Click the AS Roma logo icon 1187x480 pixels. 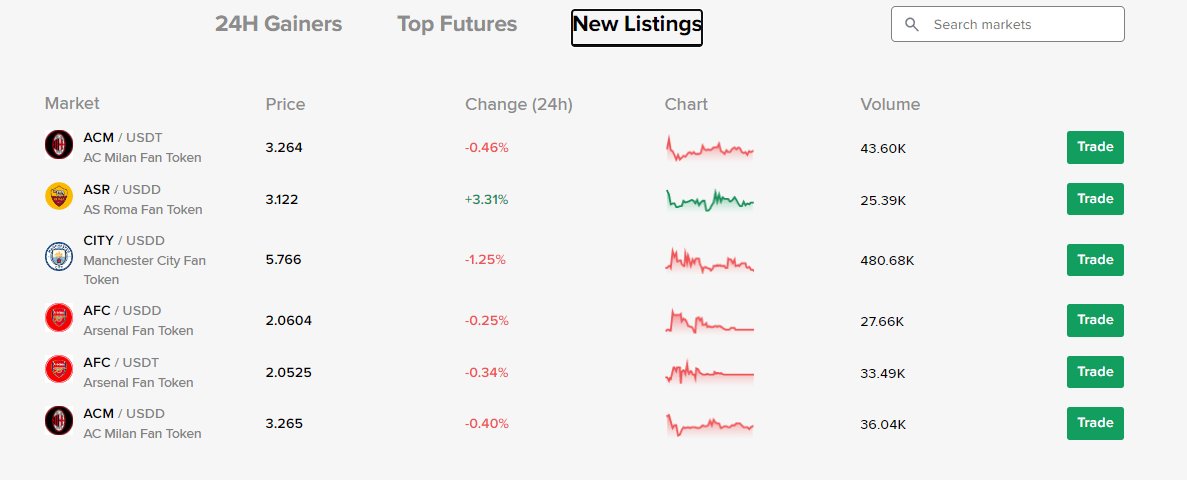tap(59, 196)
